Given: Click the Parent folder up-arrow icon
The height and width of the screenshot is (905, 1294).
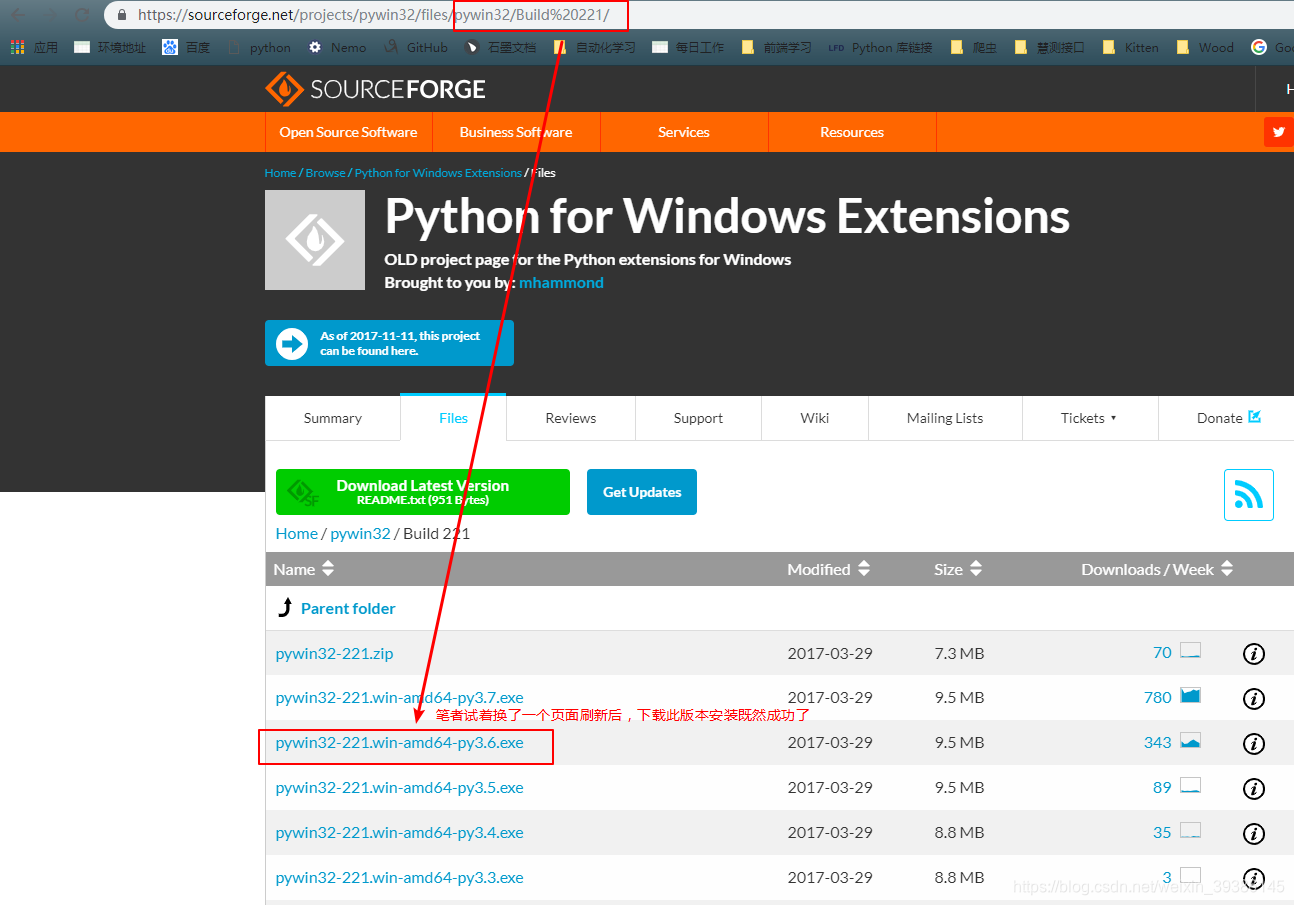Looking at the screenshot, I should [x=285, y=608].
